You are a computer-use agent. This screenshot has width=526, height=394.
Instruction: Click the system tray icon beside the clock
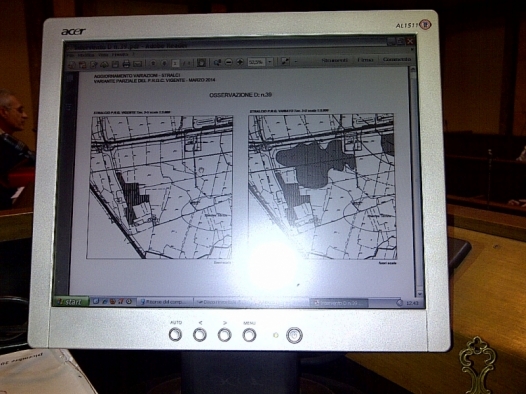tap(400, 303)
